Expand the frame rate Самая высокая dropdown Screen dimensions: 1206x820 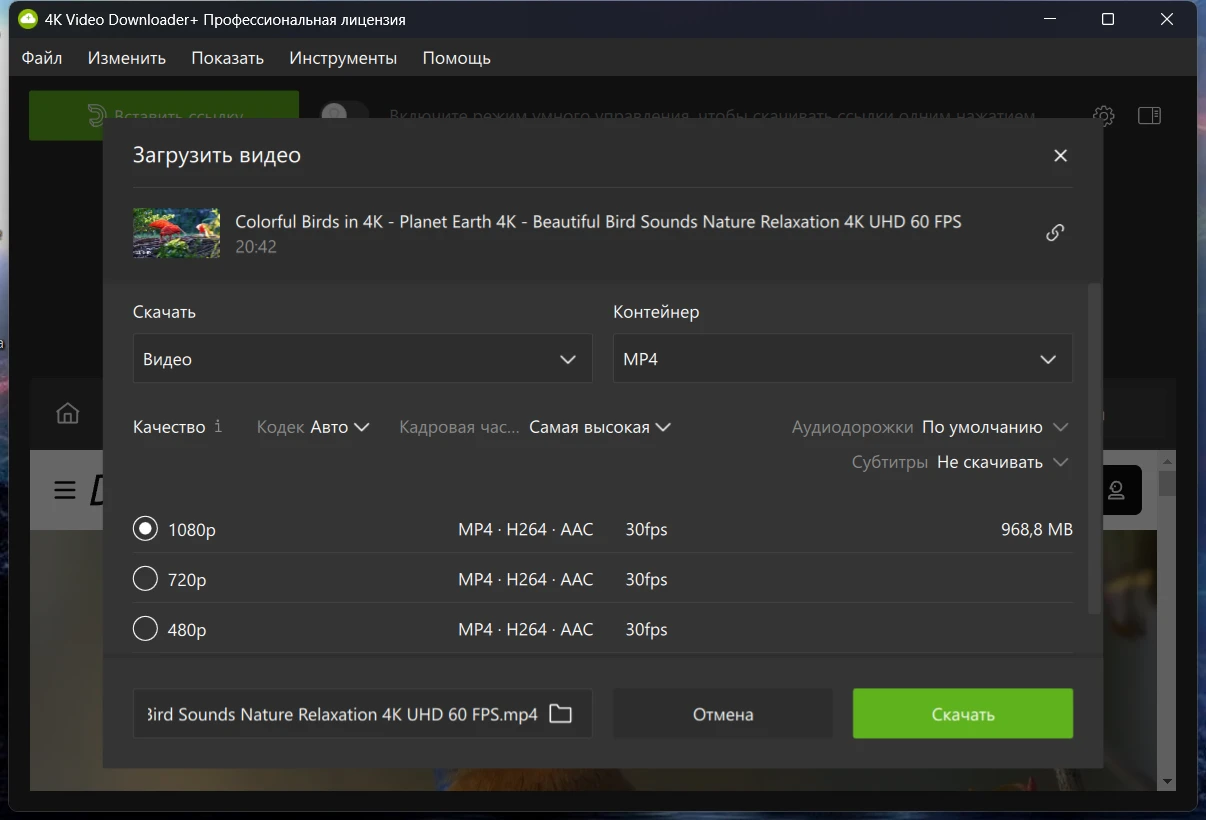(599, 427)
